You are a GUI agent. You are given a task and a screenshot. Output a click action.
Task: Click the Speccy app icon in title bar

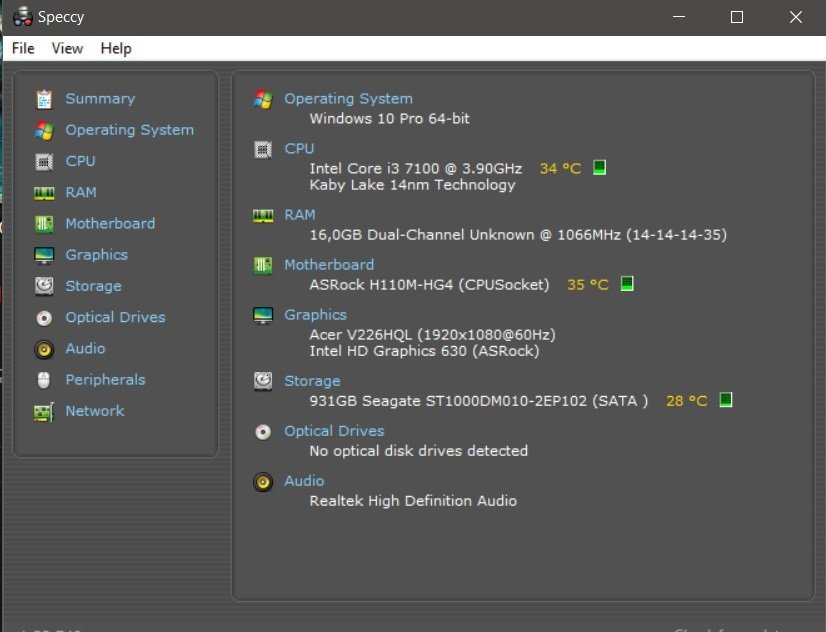[22, 17]
